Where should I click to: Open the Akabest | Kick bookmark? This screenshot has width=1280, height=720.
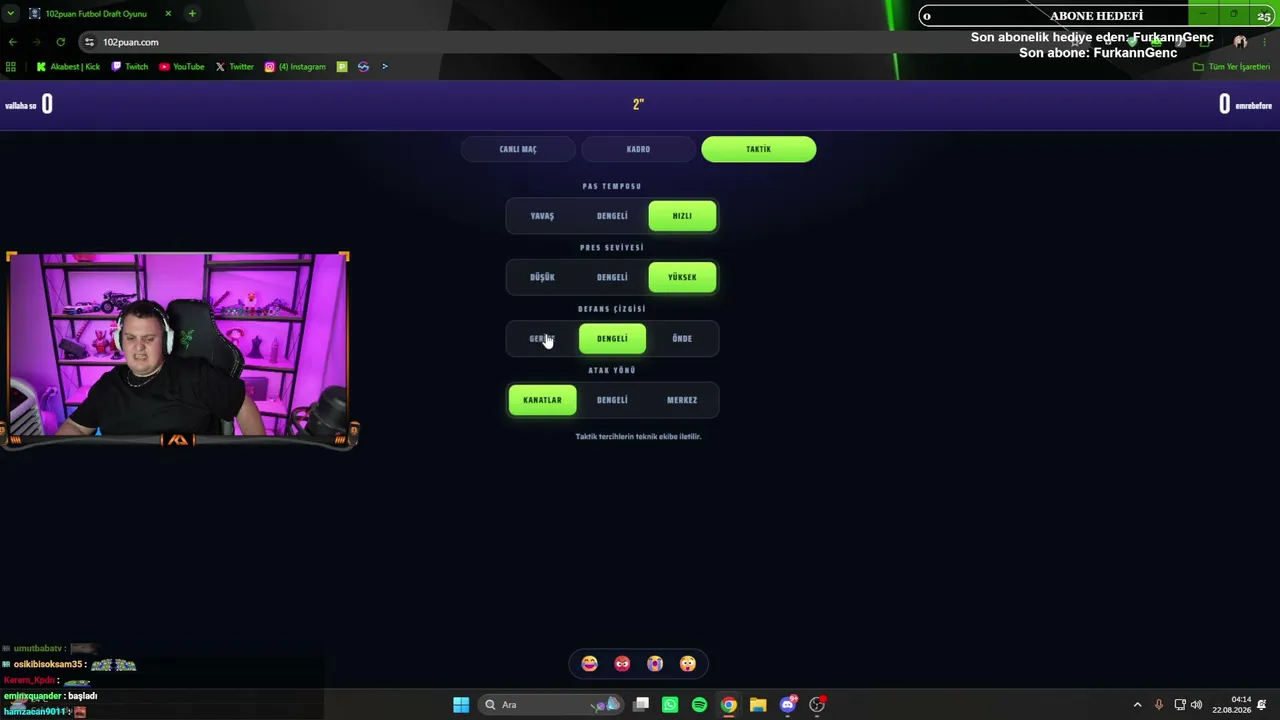pos(68,67)
